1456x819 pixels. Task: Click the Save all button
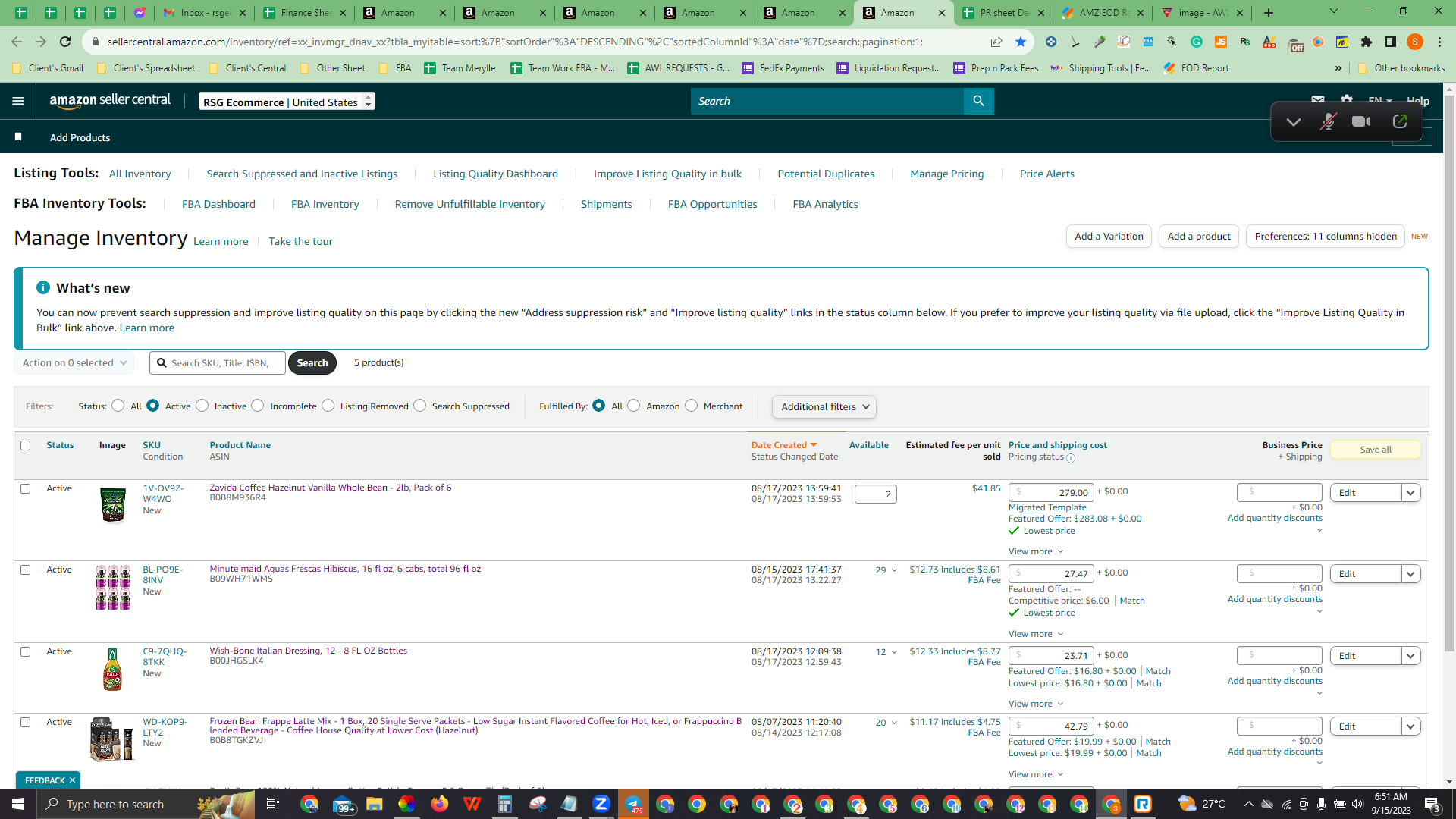coord(1376,450)
